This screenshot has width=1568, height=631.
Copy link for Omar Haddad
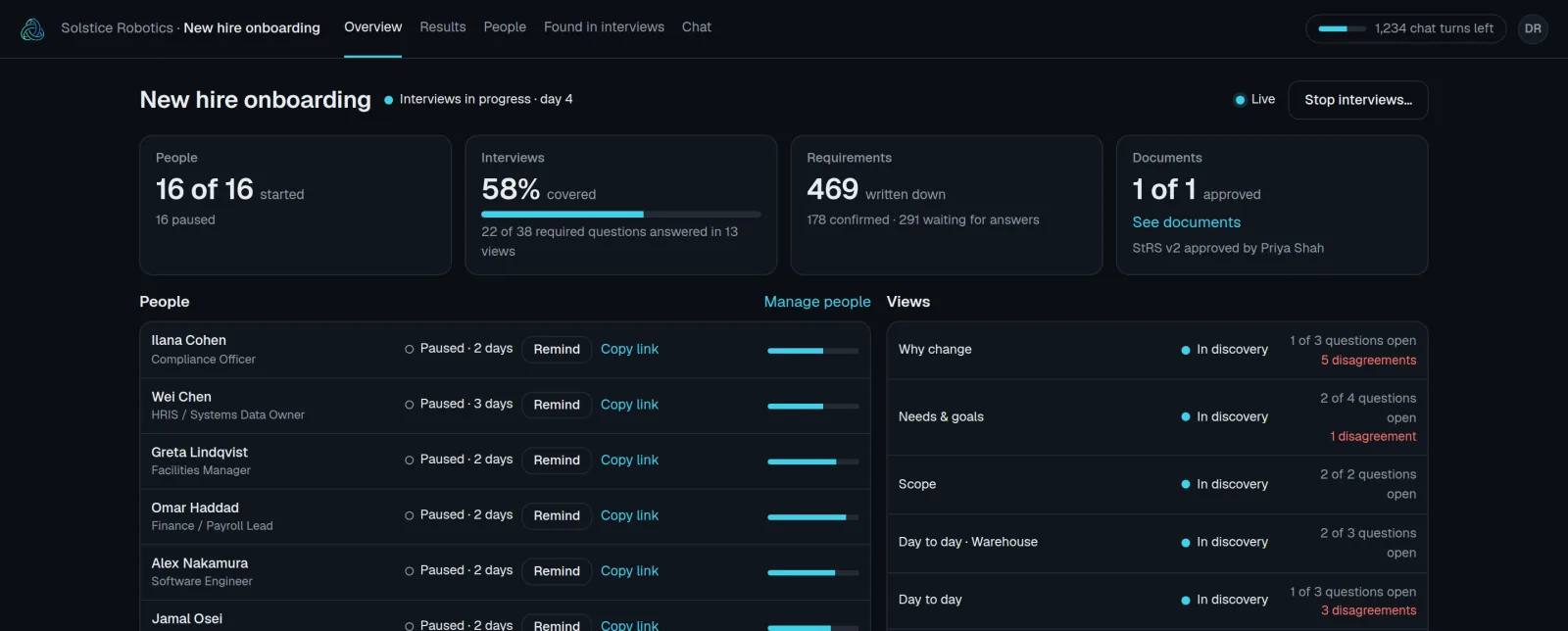629,515
